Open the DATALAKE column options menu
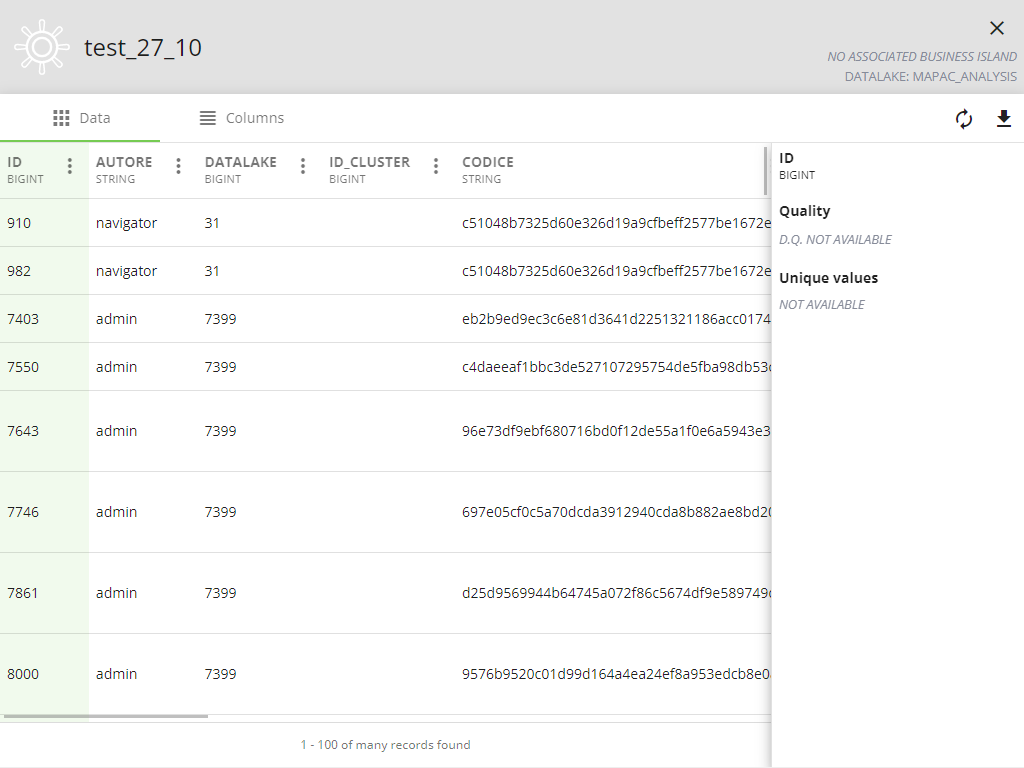Image resolution: width=1024 pixels, height=768 pixels. tap(303, 166)
